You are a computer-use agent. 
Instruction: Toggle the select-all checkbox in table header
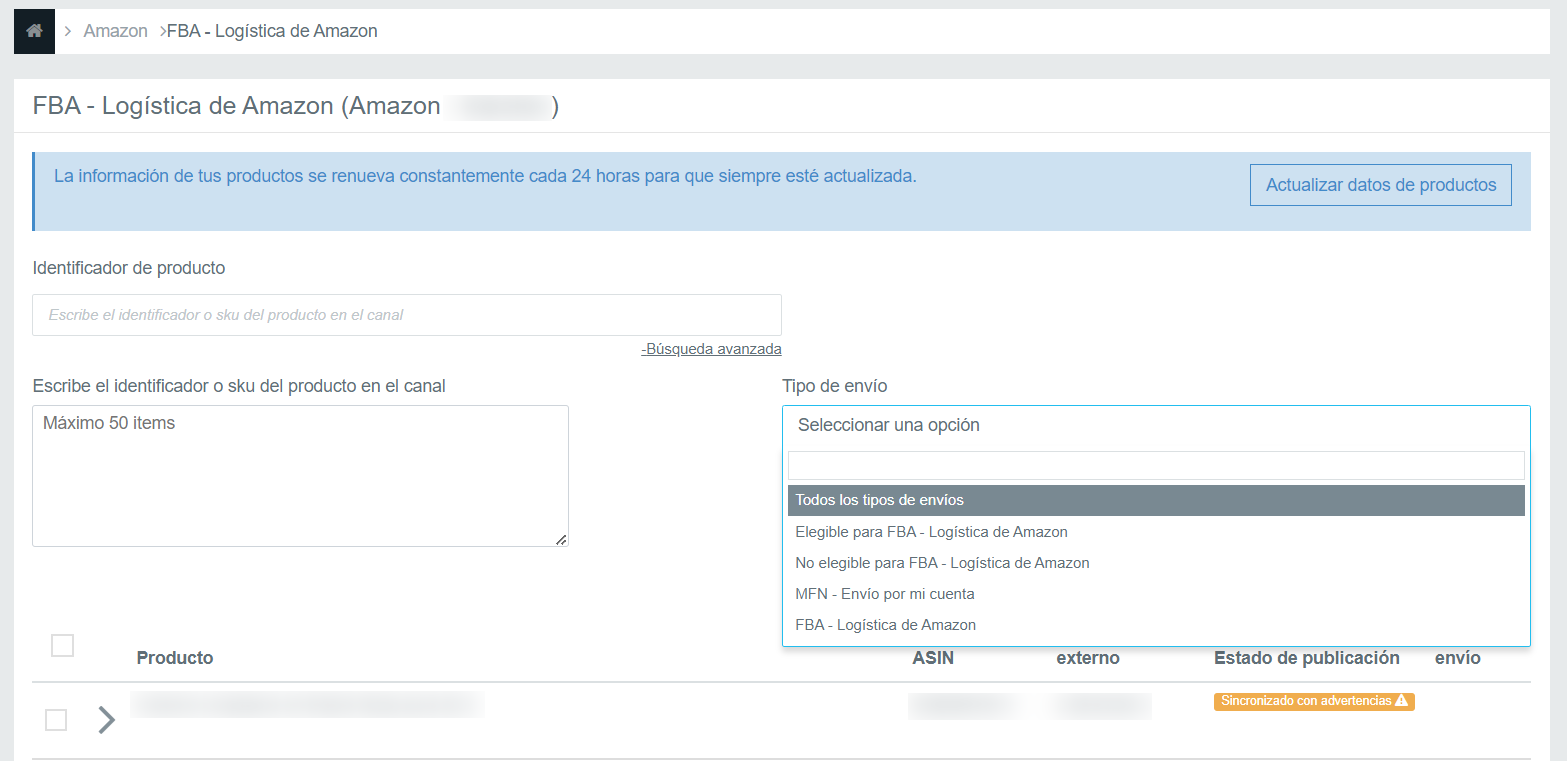[62, 646]
